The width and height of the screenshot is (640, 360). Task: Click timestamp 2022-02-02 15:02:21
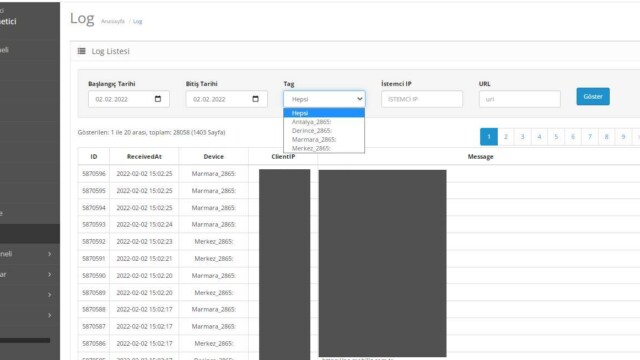tap(144, 259)
